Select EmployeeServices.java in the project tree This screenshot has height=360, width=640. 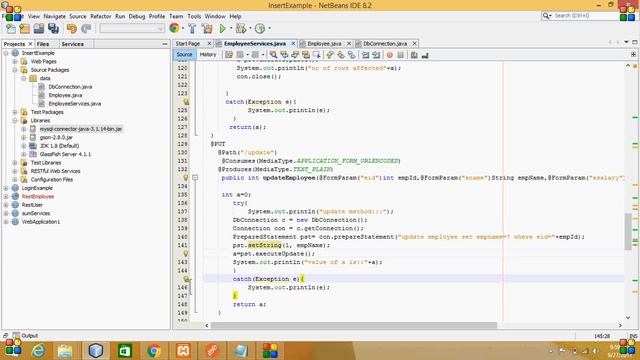pos(75,104)
